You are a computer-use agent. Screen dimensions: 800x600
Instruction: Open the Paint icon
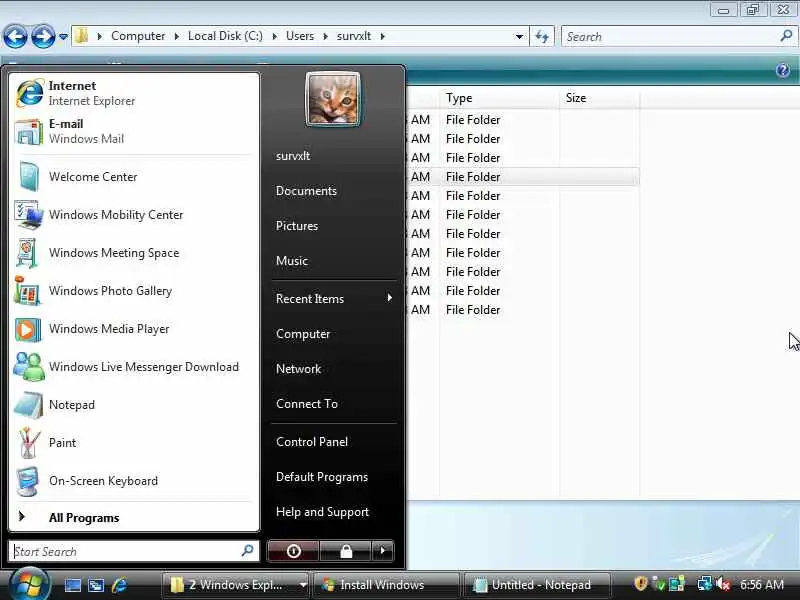(28, 443)
